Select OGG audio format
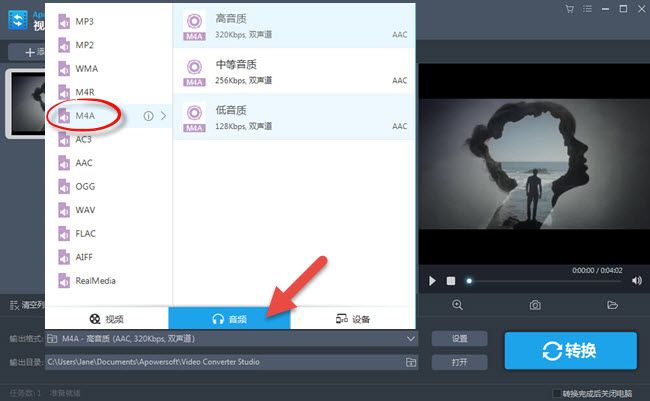The image size is (650, 401). [109, 187]
